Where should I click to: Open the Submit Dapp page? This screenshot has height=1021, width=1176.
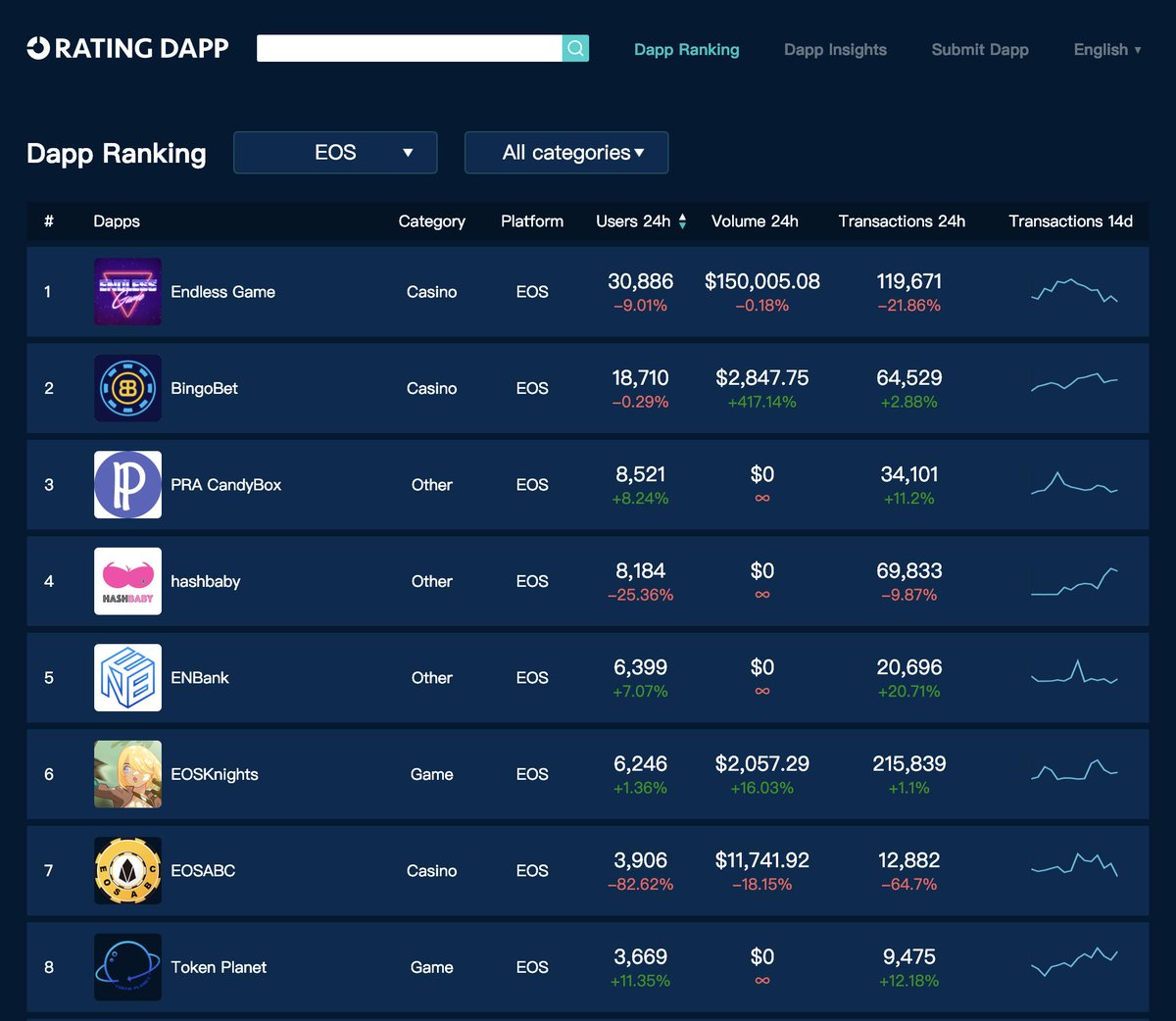tap(980, 50)
